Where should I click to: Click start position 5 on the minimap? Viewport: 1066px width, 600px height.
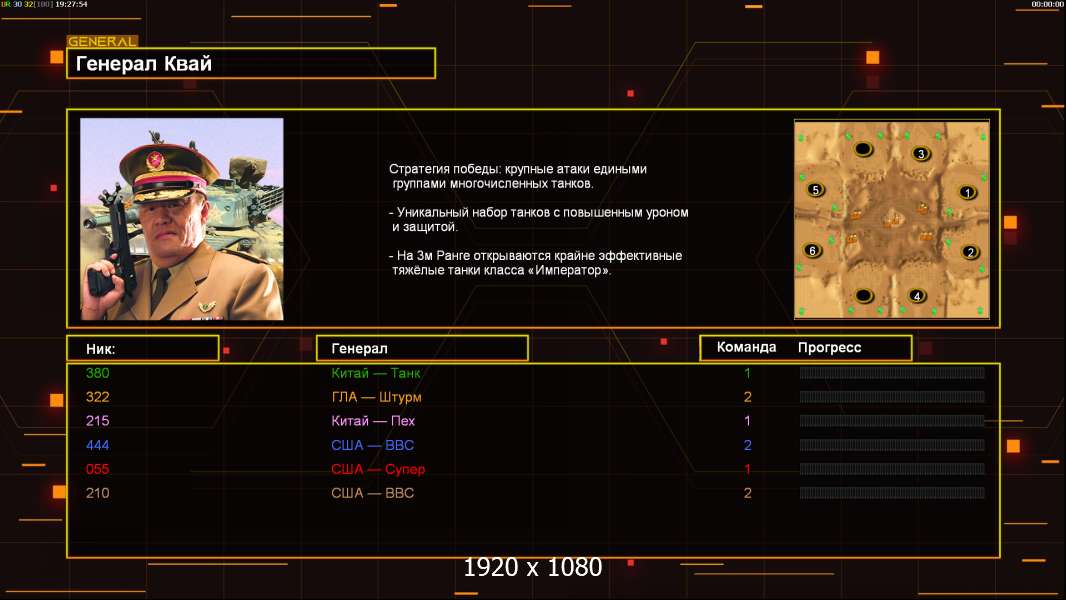[x=816, y=190]
